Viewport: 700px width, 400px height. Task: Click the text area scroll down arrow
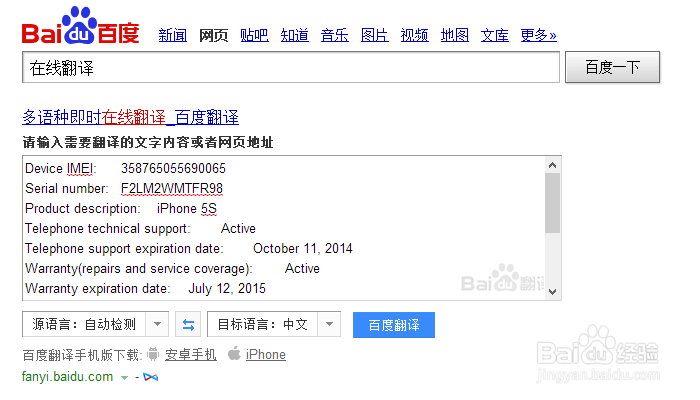(552, 292)
